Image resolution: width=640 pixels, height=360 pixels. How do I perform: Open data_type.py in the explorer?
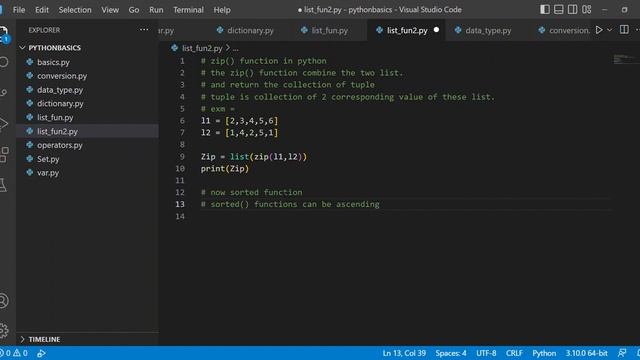pyautogui.click(x=60, y=90)
